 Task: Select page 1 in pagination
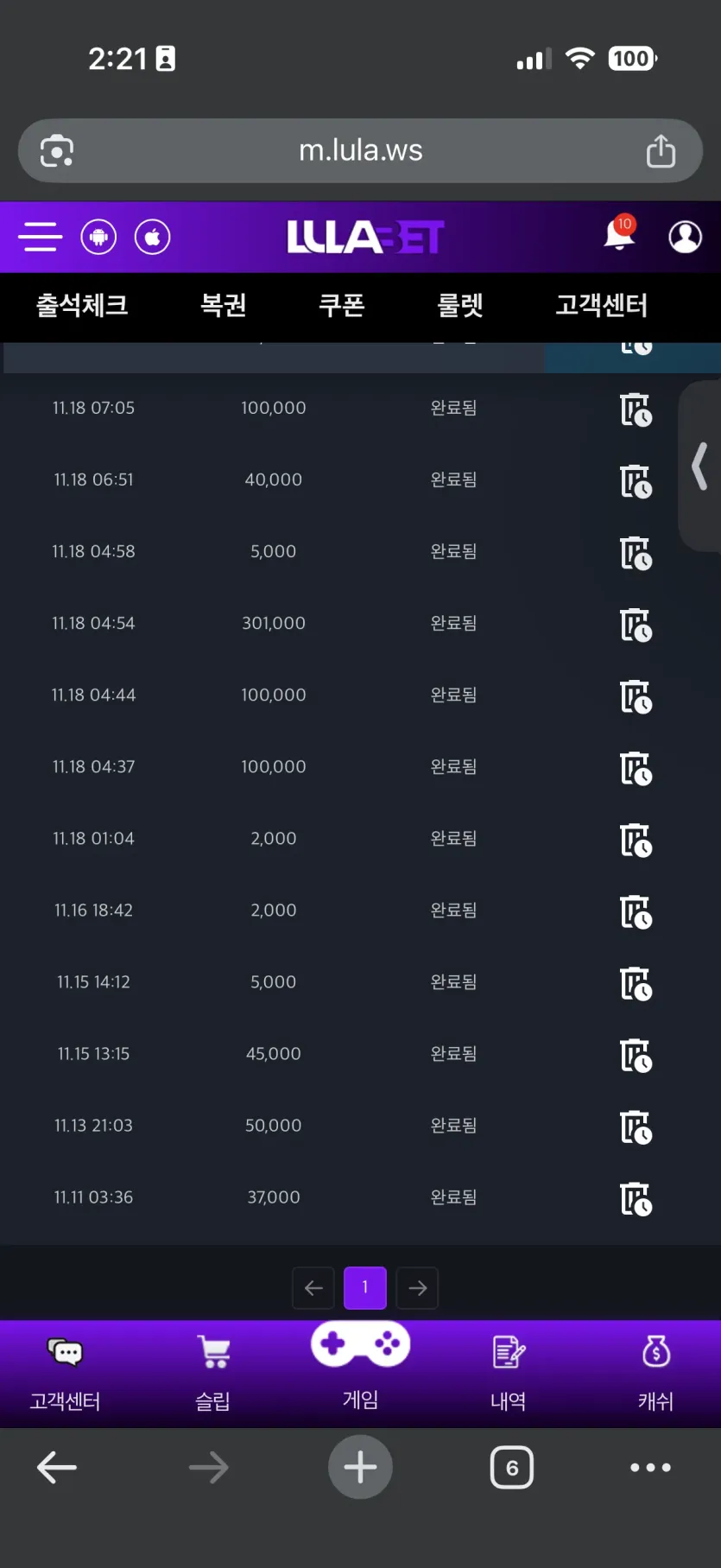pyautogui.click(x=365, y=1288)
